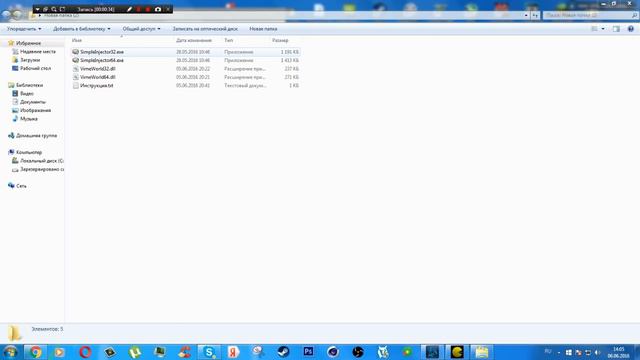The height and width of the screenshot is (360, 640).
Task: Sort by the Дата изменения column
Action: pos(194,40)
